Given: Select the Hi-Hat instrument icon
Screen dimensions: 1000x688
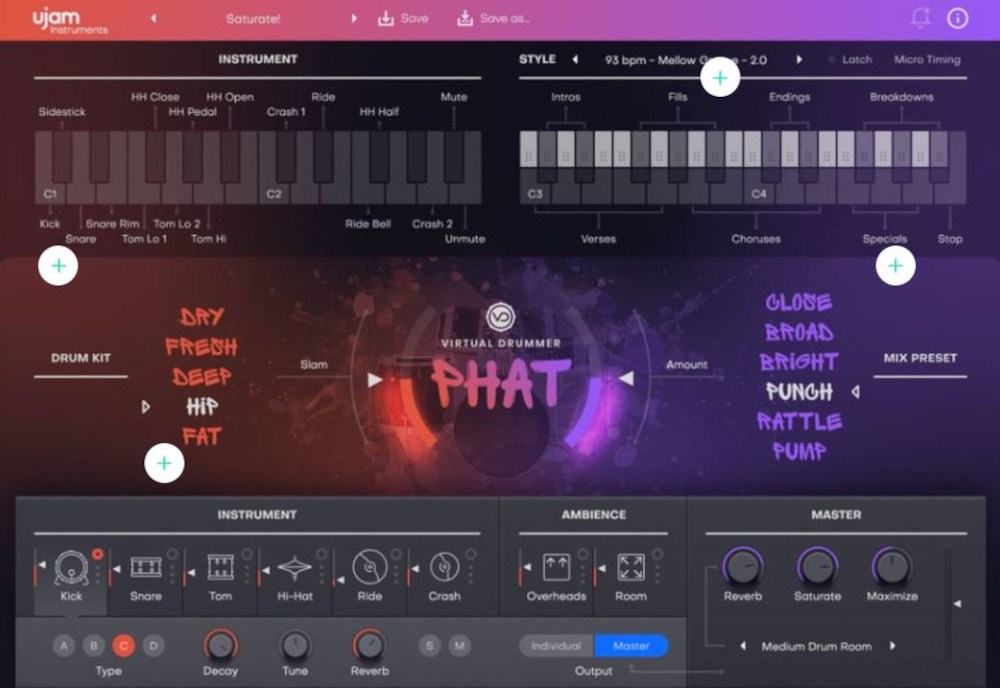Looking at the screenshot, I should pyautogui.click(x=295, y=567).
